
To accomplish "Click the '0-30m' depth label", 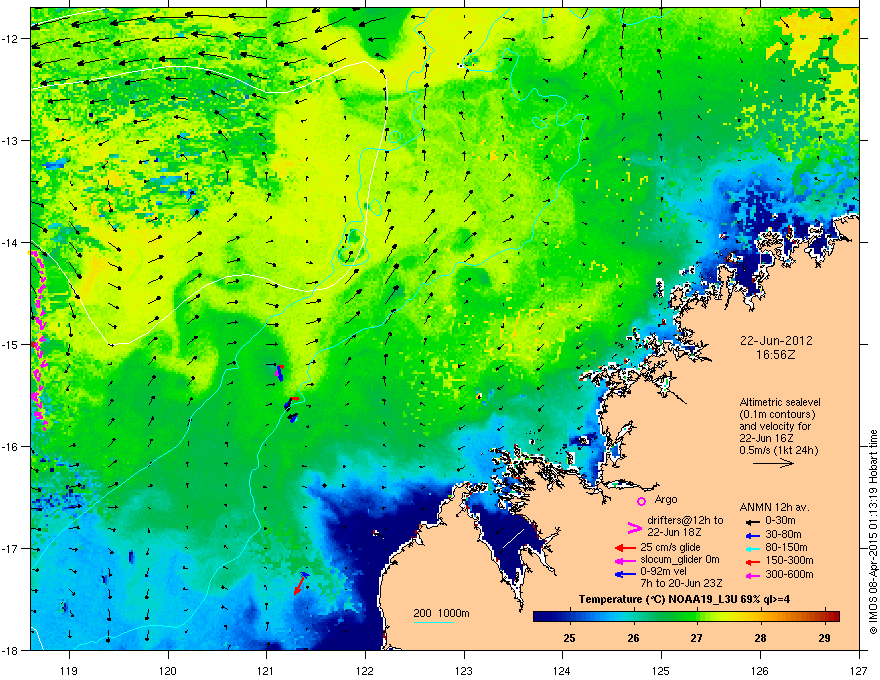I will point(780,521).
